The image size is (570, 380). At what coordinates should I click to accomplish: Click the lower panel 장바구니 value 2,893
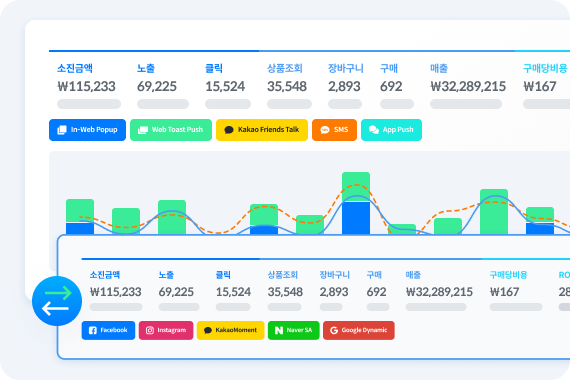tap(334, 292)
